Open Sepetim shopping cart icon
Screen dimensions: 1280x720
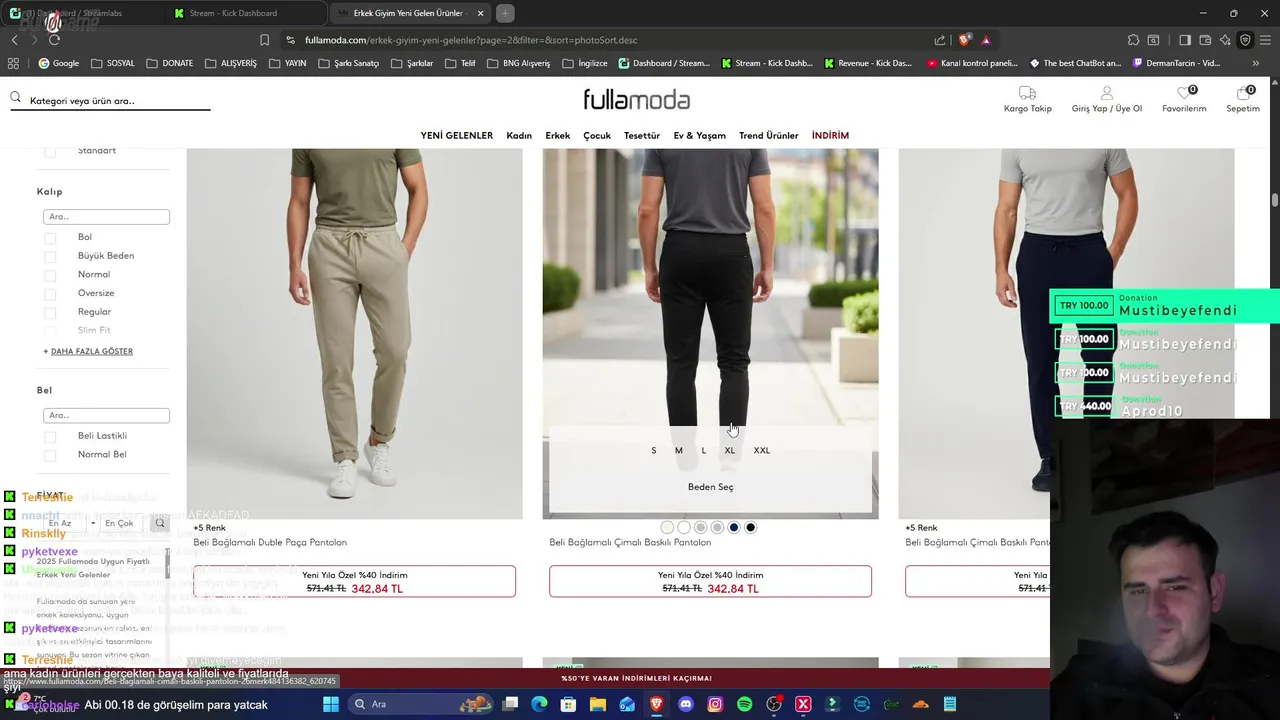pos(1243,93)
